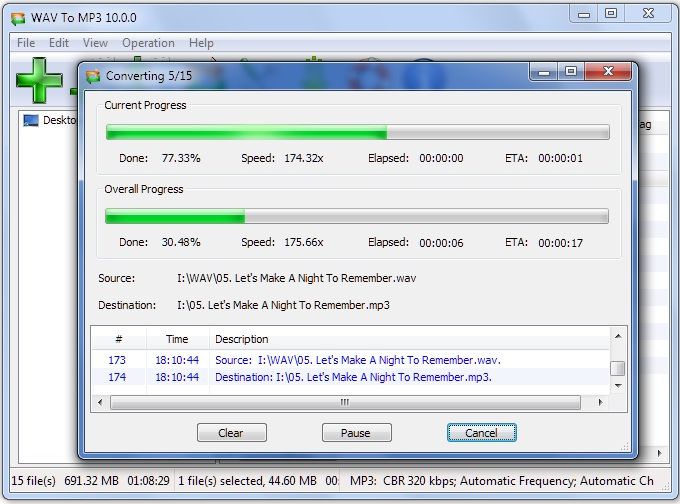Click the Overall Progress bar
680x504 pixels.
(x=357, y=216)
